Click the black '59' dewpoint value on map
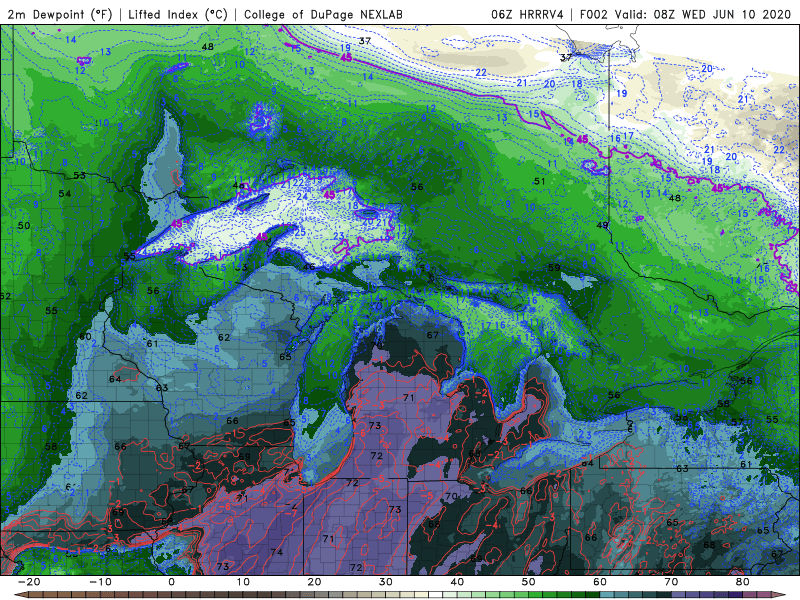 [x=554, y=267]
